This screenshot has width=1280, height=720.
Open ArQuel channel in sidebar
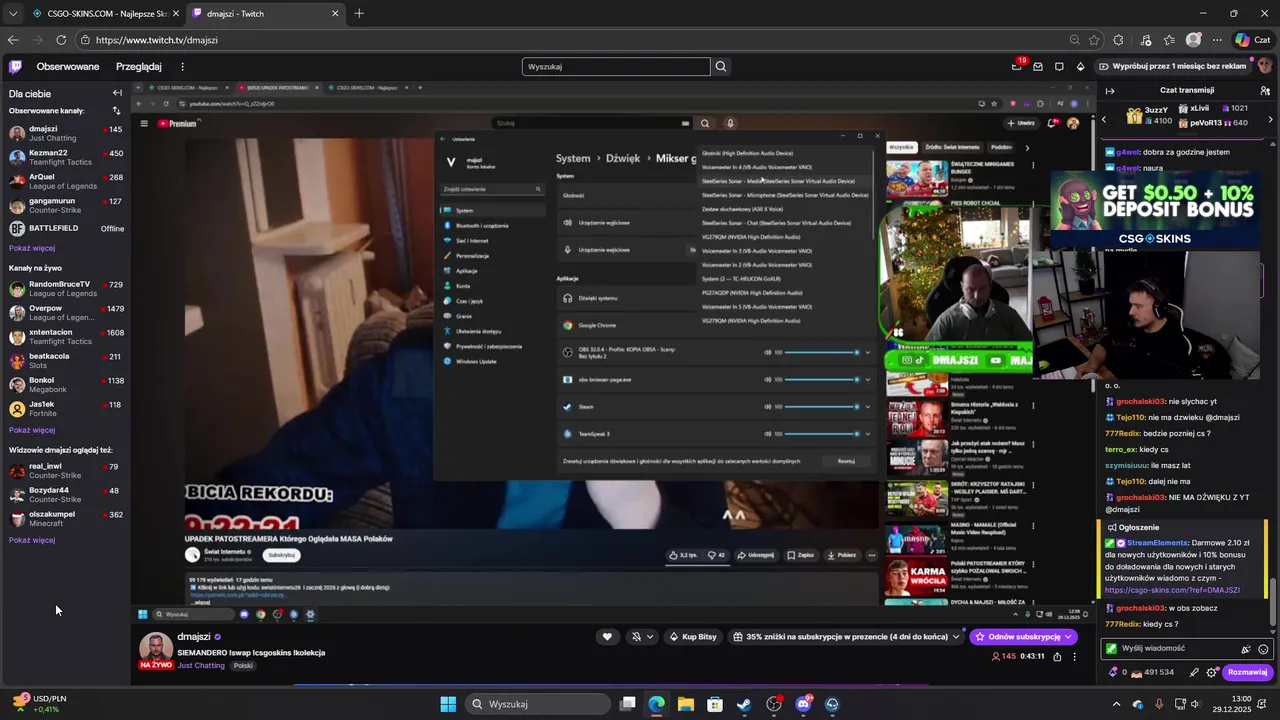65,181
